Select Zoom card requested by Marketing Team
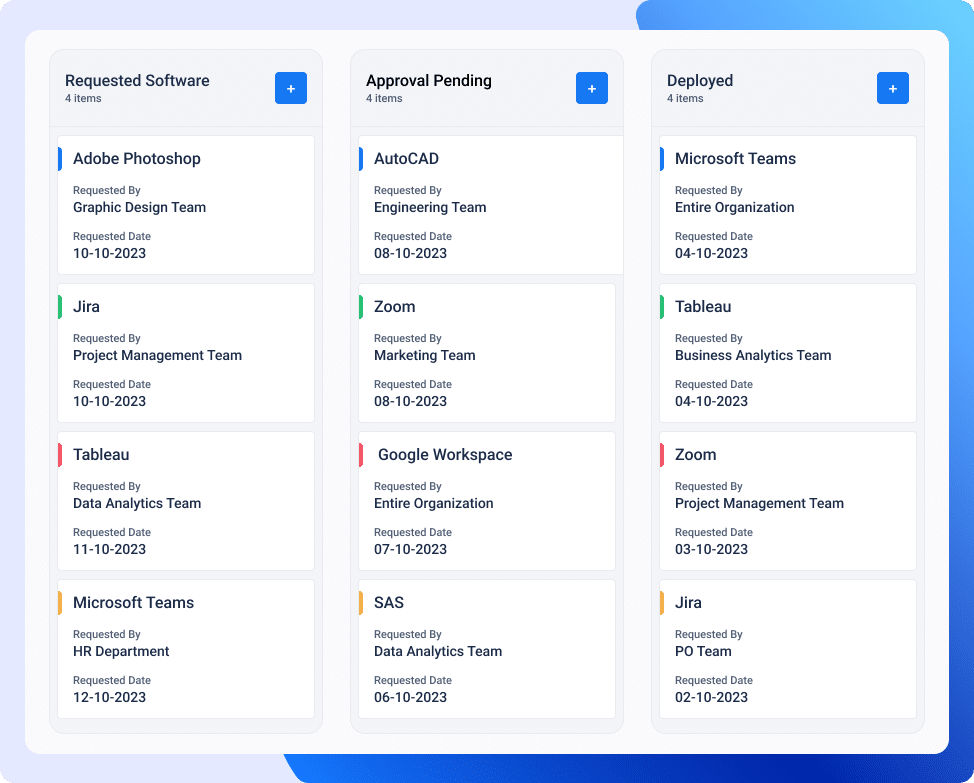 point(487,353)
